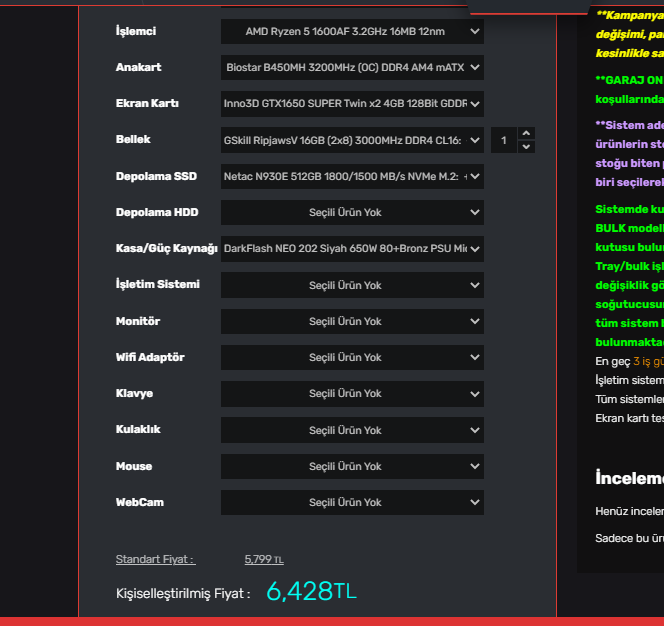Click the İnceleme heading on the right
Screen dimensions: 664x626
pyautogui.click(x=629, y=478)
